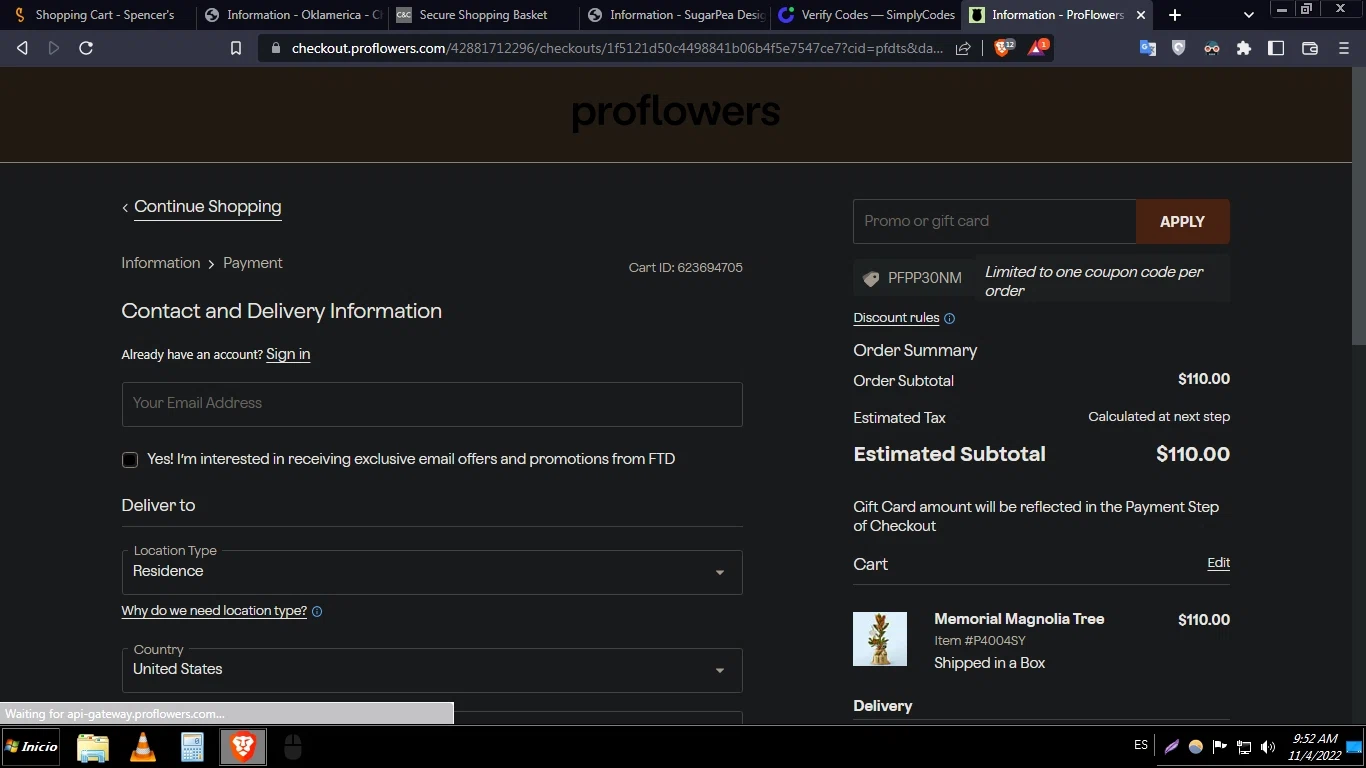Click the ES language indicator

coord(1141,746)
